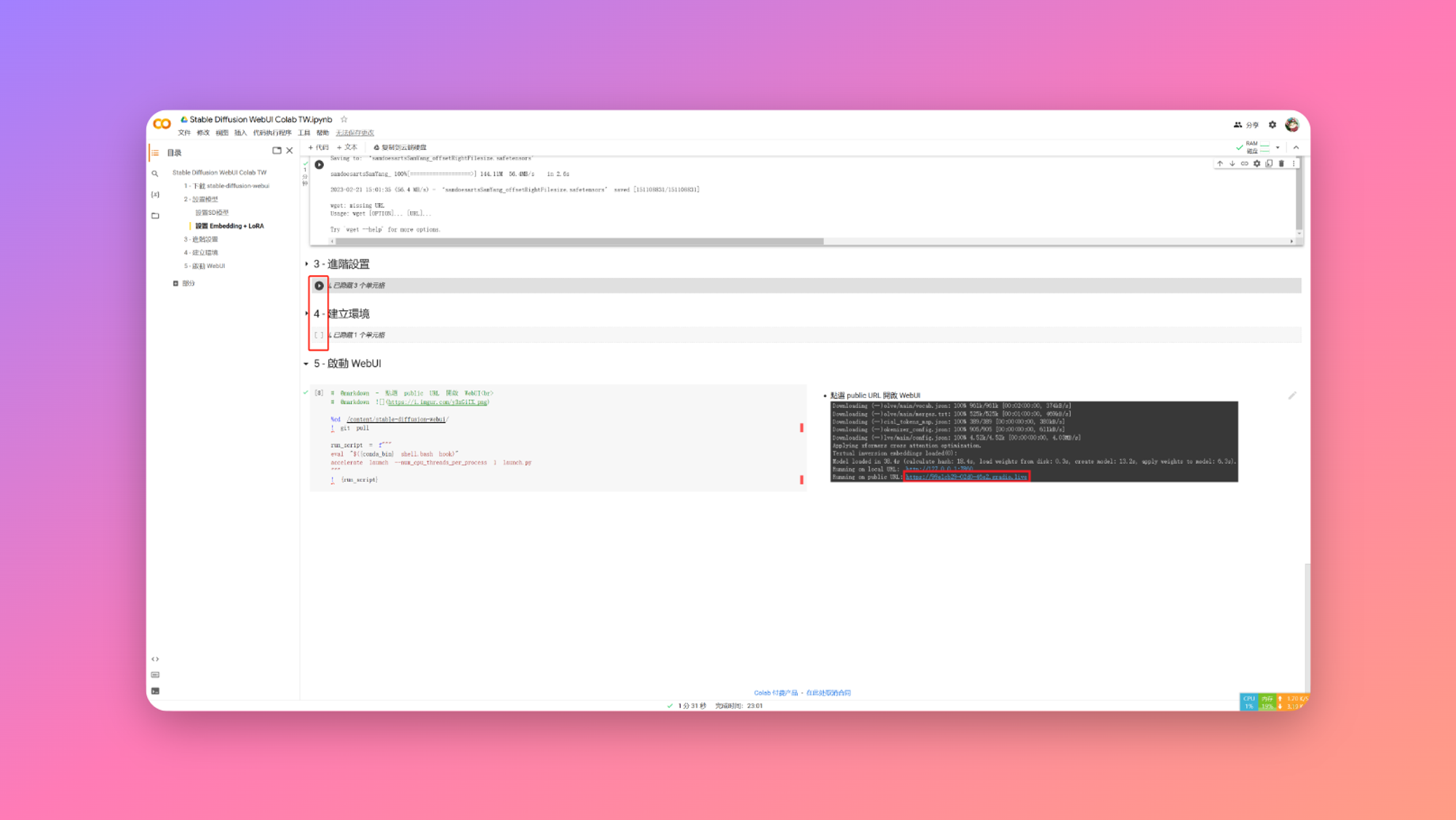The height and width of the screenshot is (820, 1456).
Task: Click the cannot-save-changes link in the menu bar
Action: [x=355, y=133]
